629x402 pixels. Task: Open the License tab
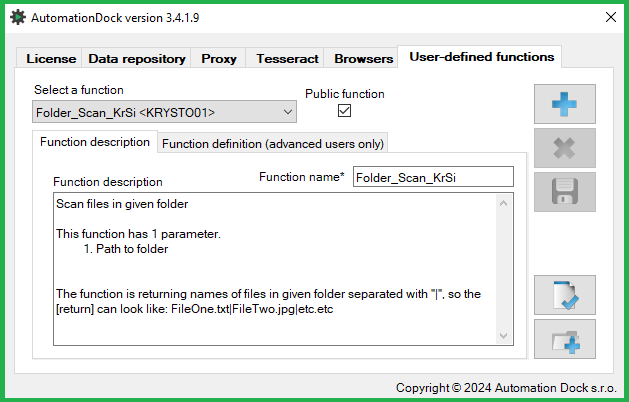[x=51, y=59]
